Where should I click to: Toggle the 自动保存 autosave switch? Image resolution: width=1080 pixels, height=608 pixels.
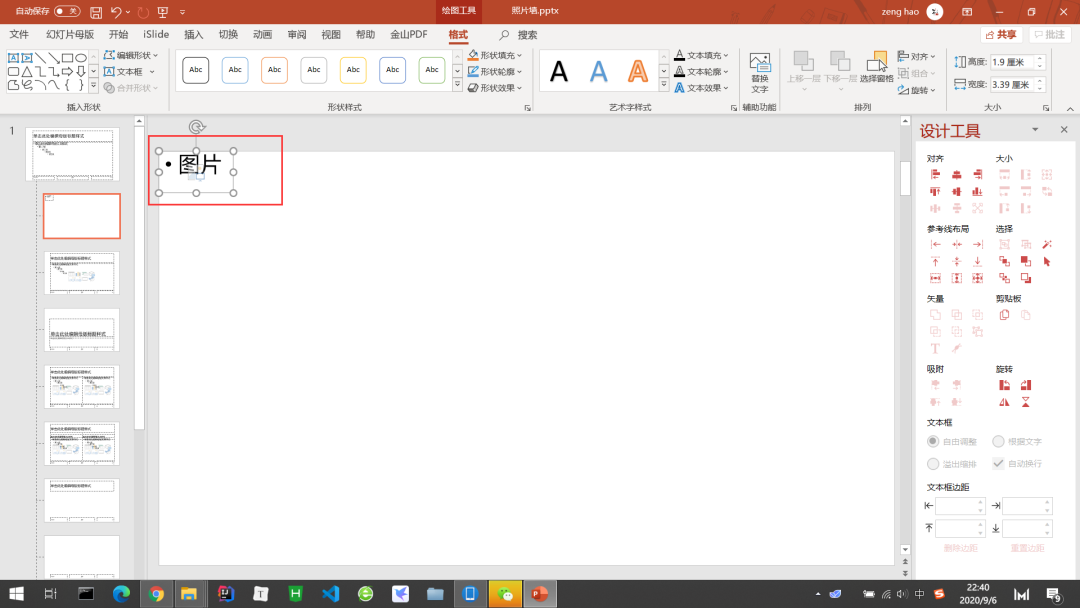pos(67,11)
